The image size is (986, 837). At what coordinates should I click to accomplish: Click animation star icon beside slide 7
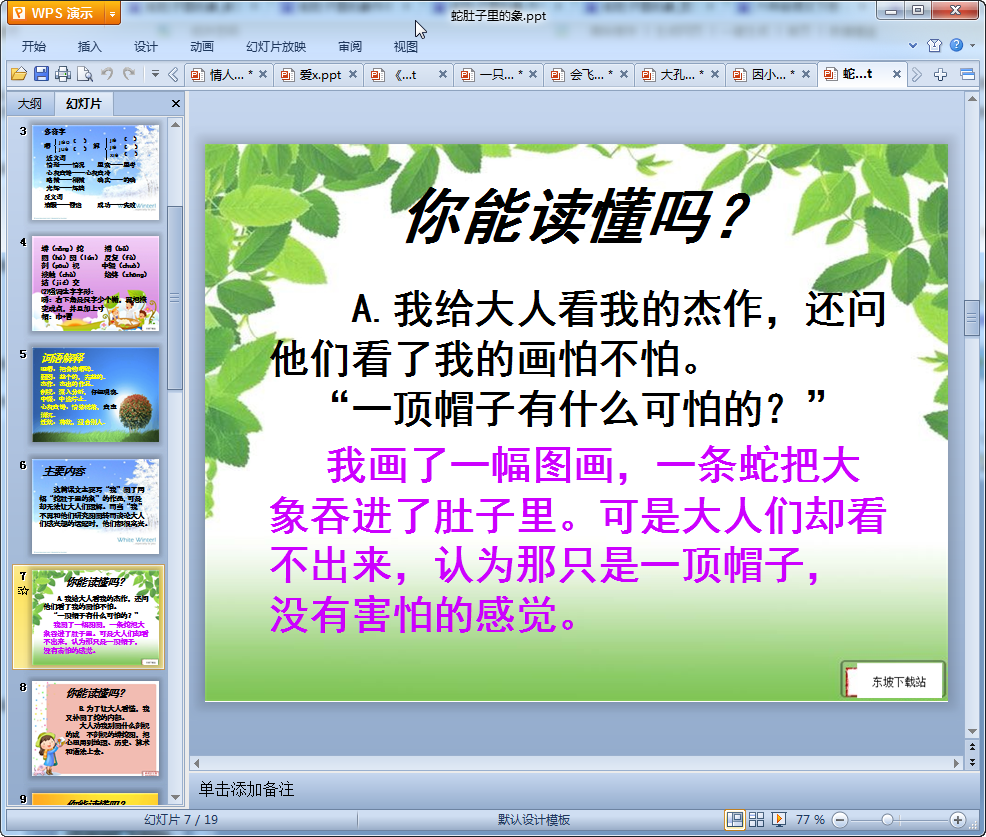point(23,590)
